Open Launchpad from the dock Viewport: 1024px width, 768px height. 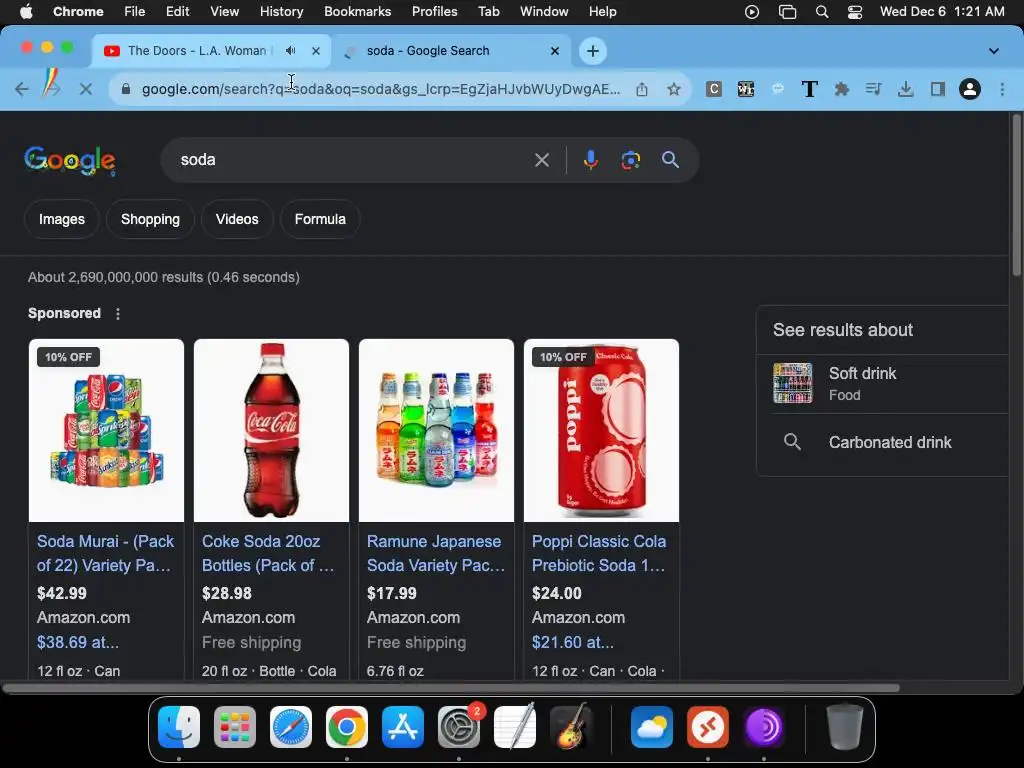pyautogui.click(x=235, y=727)
